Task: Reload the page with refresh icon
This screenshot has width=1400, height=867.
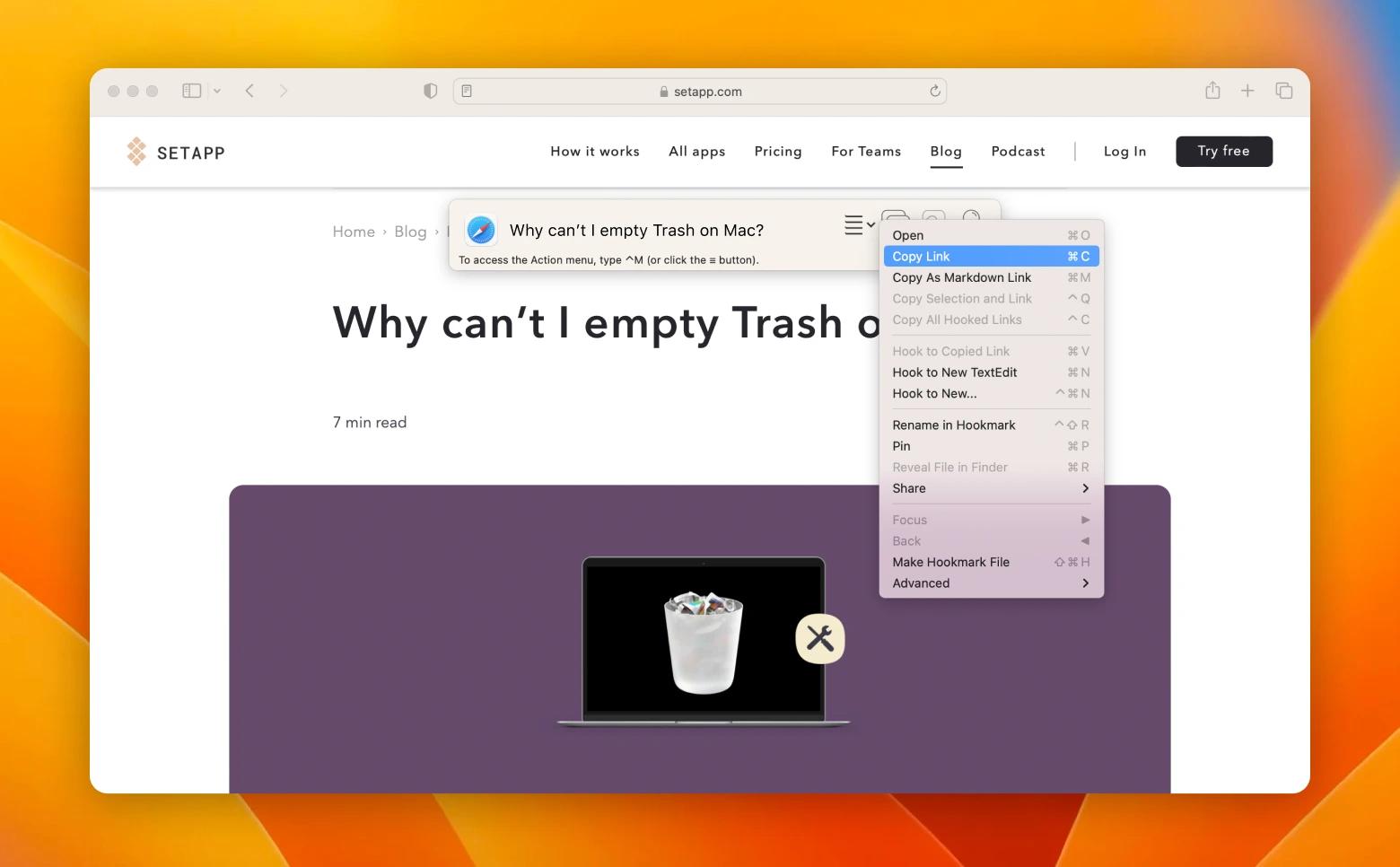Action: click(x=934, y=91)
